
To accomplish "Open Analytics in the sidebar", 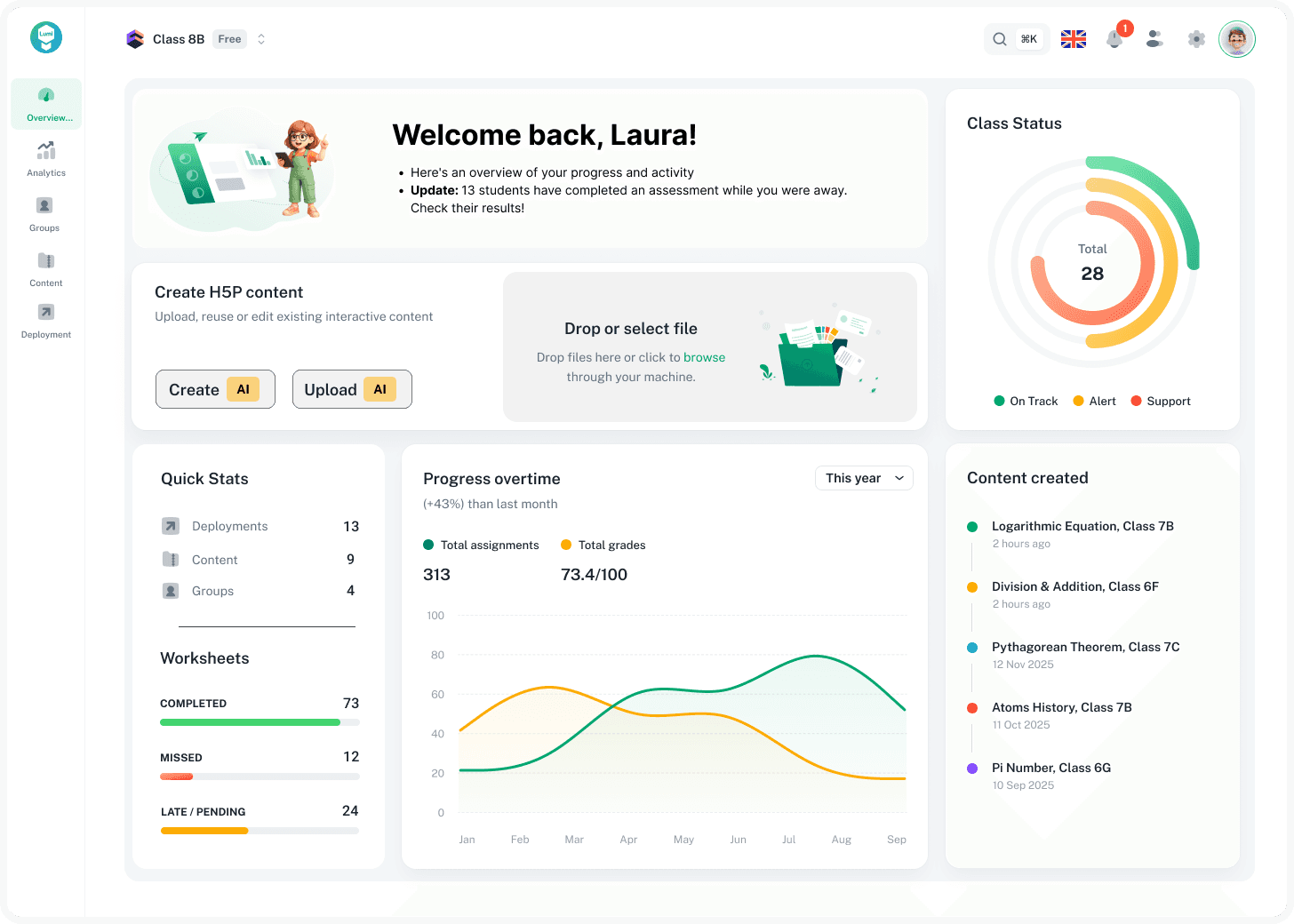I will [x=46, y=160].
